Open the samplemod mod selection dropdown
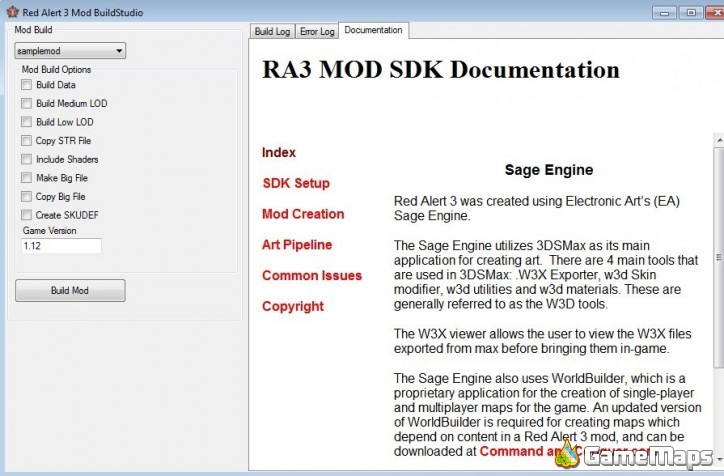Image resolution: width=724 pixels, height=476 pixels. tap(70, 51)
